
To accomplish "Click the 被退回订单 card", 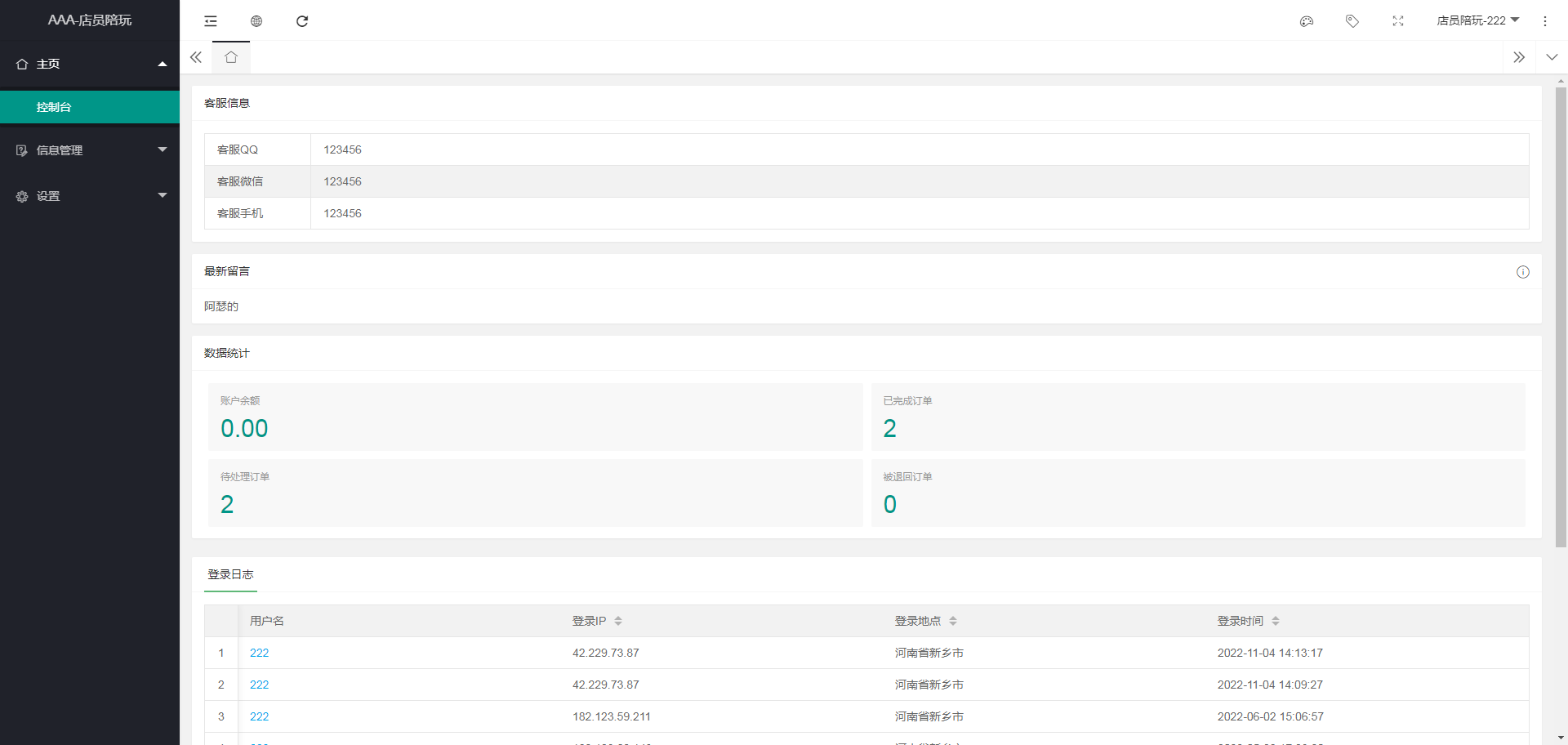I will pyautogui.click(x=1198, y=493).
